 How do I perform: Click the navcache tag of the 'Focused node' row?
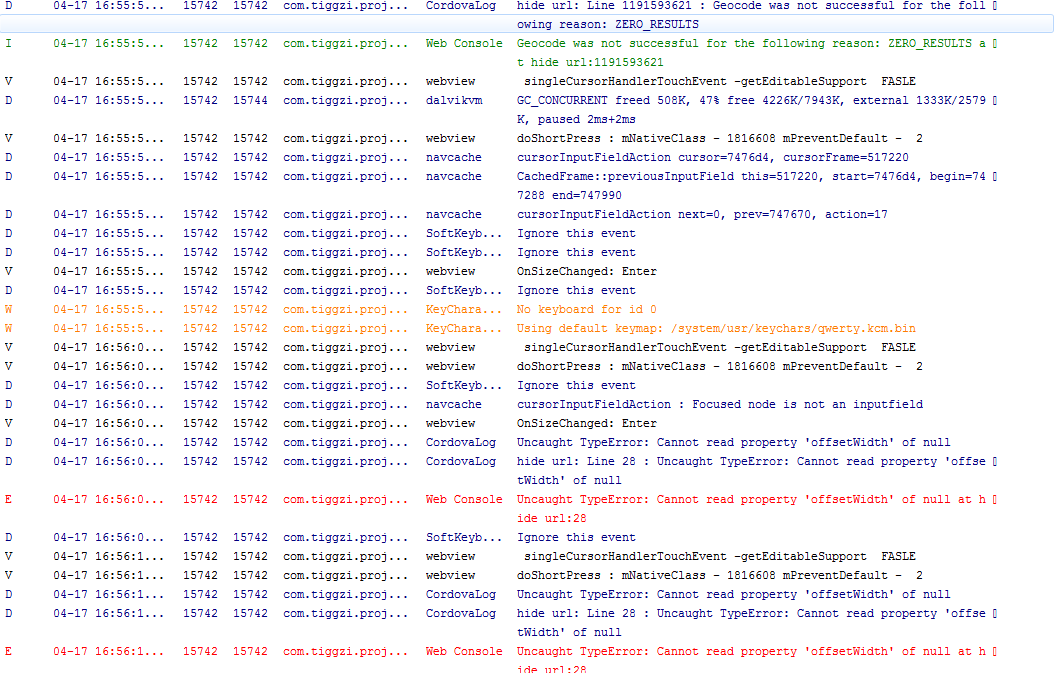coord(453,404)
